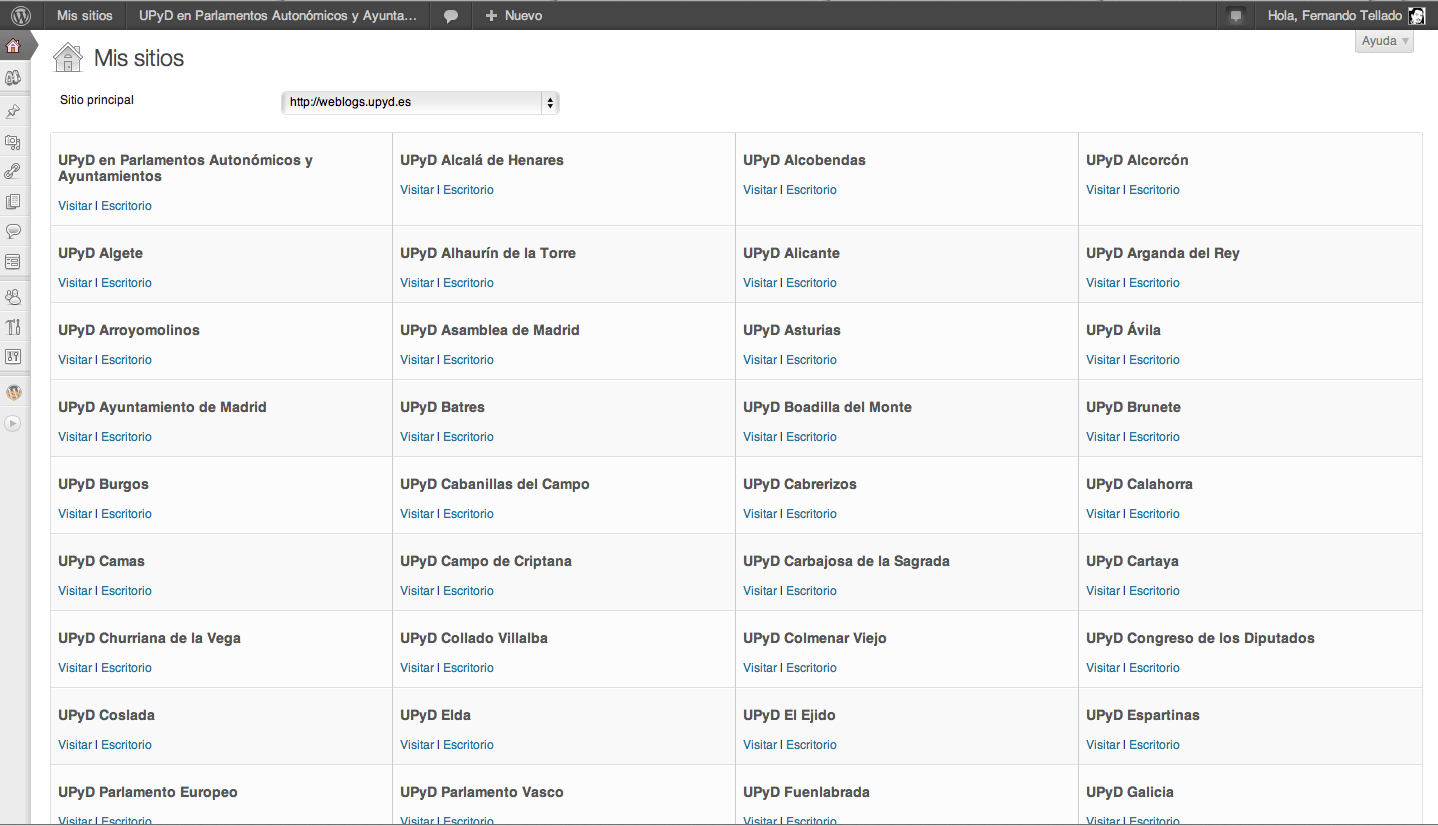Click Visitar under UPyD Congreso de los Diputados

(1103, 668)
